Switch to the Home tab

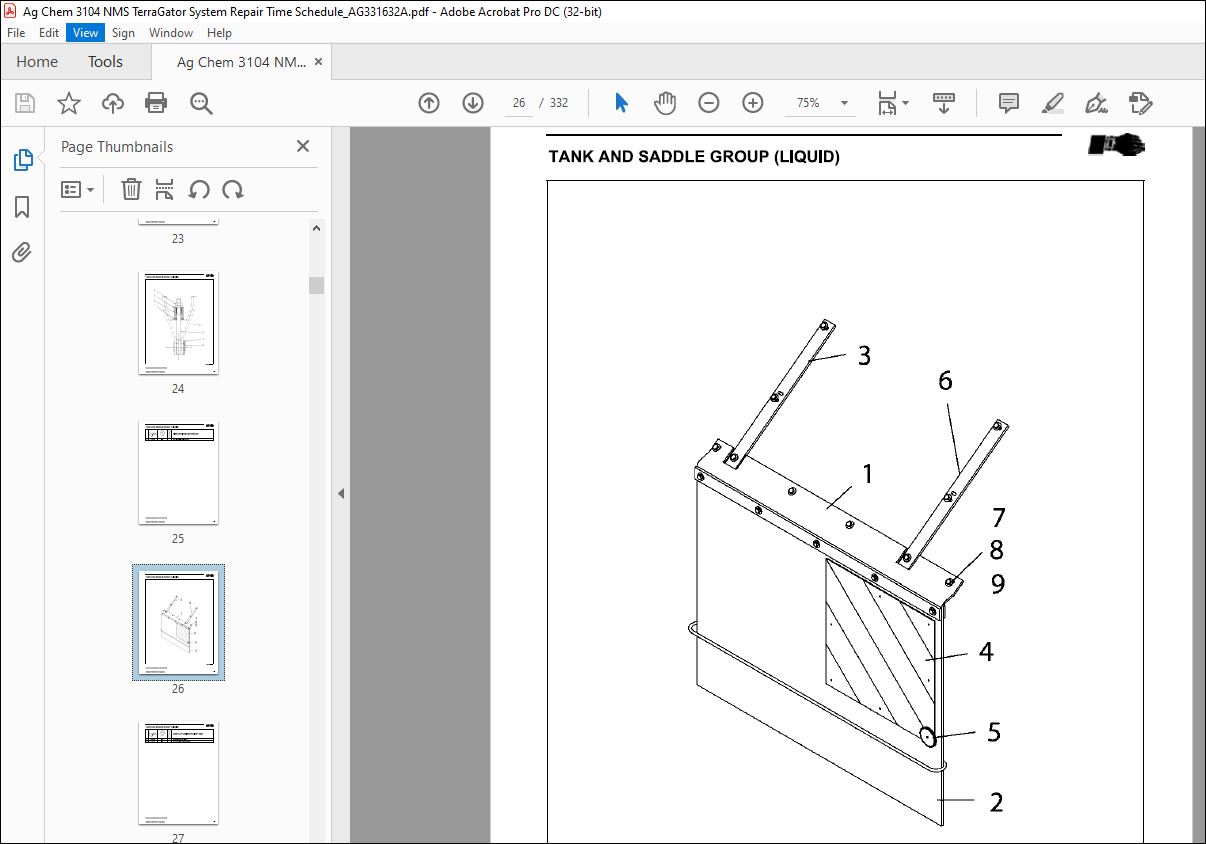click(x=37, y=62)
